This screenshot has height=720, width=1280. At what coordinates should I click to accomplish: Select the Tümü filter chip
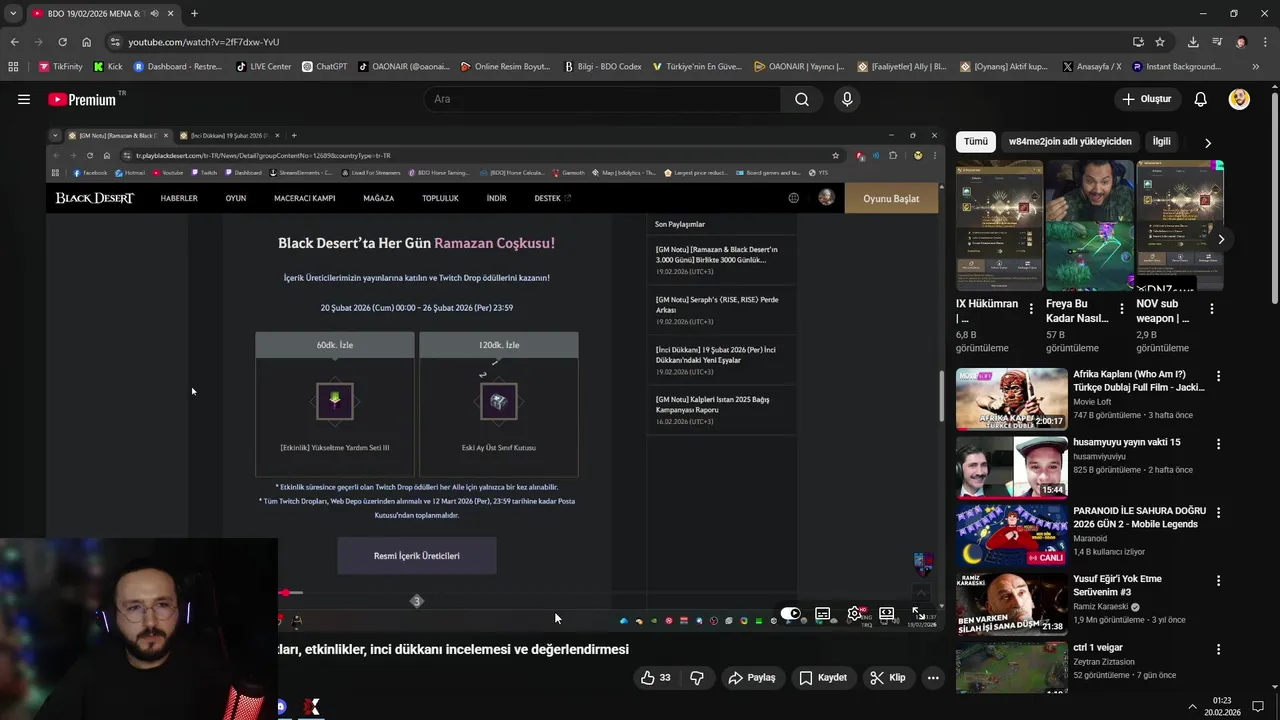[x=976, y=142]
